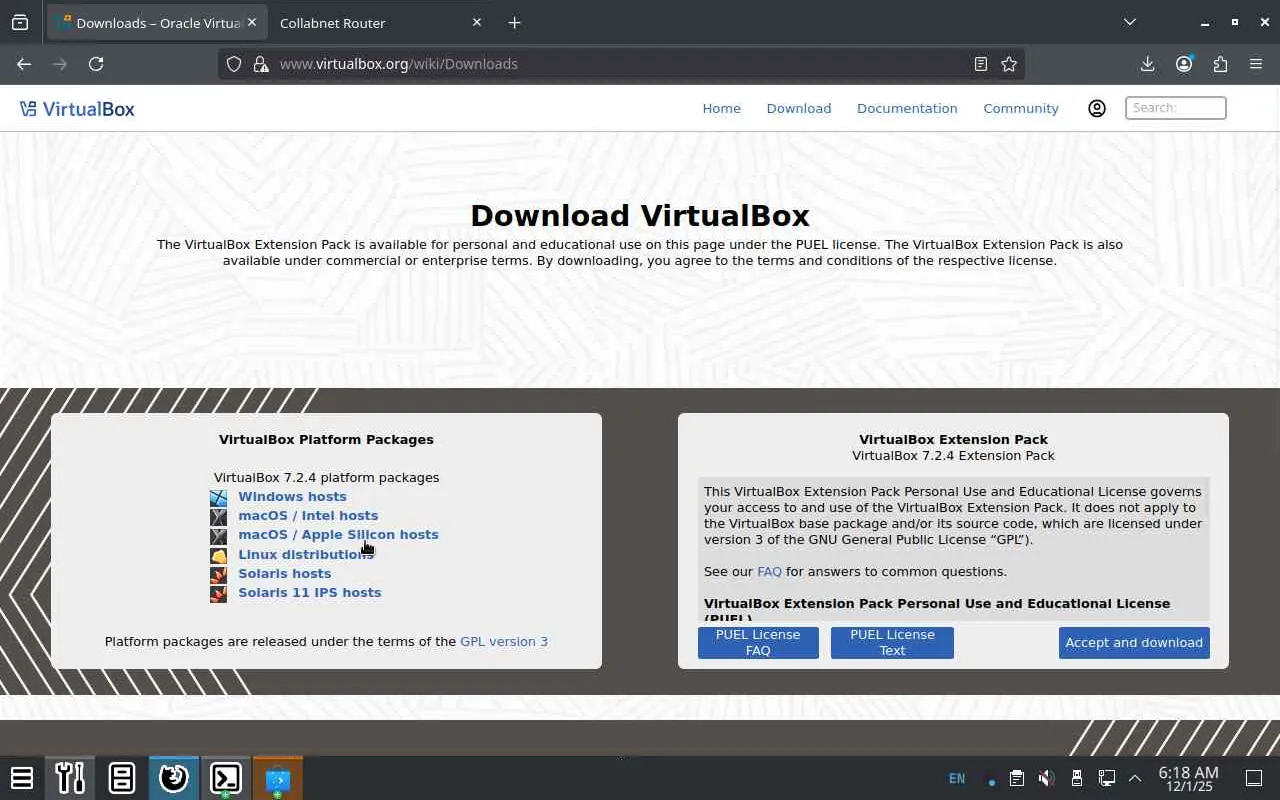Open a new browser tab
Viewport: 1280px width, 800px height.
tap(514, 22)
